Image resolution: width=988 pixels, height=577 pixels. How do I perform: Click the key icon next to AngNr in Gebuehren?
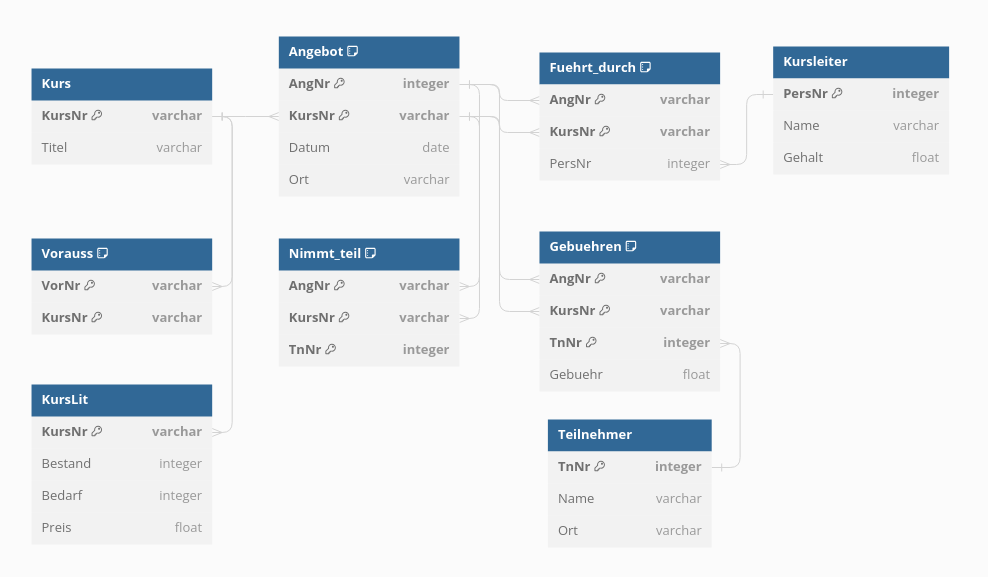pyautogui.click(x=600, y=278)
